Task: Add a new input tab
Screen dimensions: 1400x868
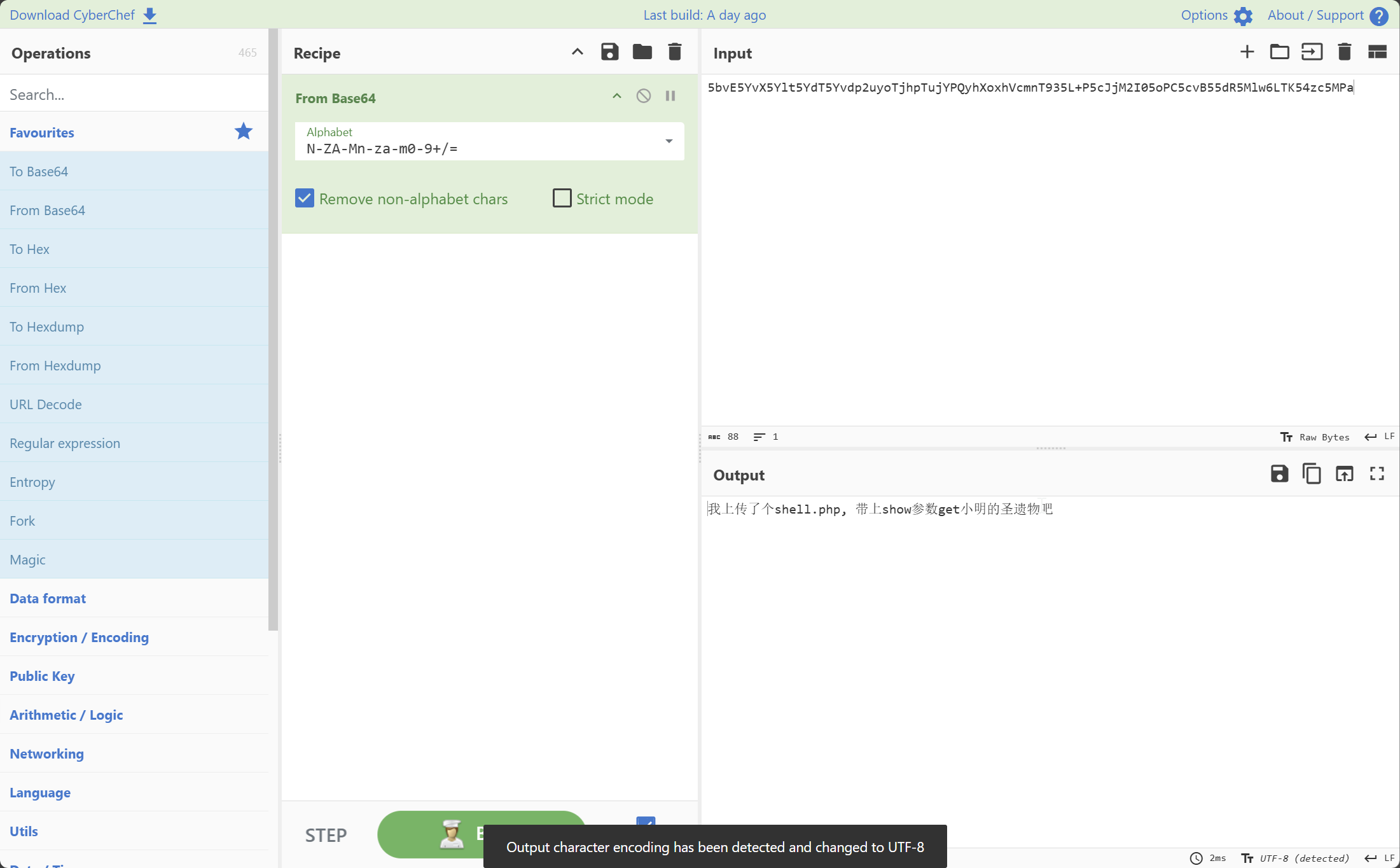Action: pyautogui.click(x=1247, y=52)
